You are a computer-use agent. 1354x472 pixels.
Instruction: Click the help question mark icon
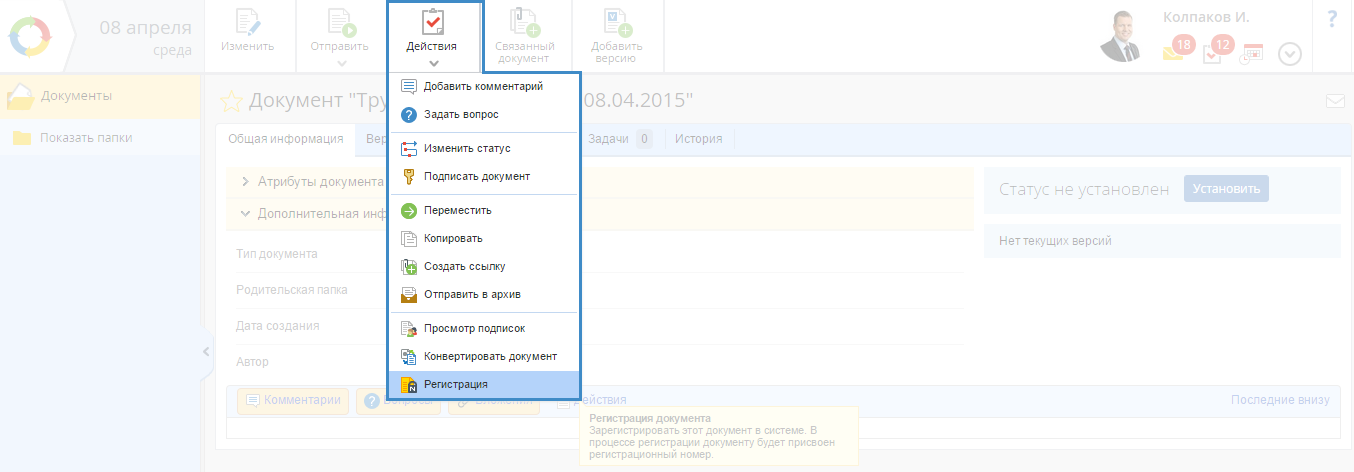pos(1332,19)
